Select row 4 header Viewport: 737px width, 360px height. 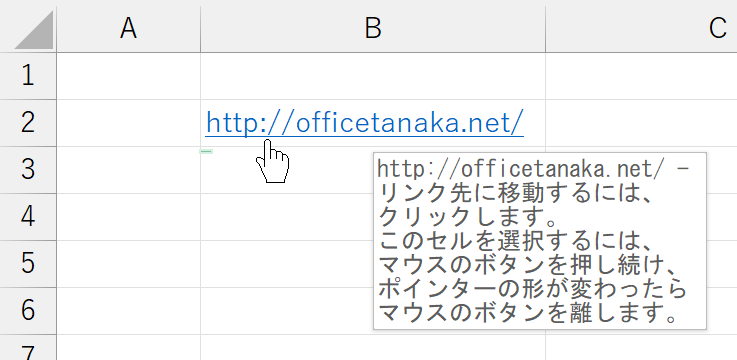(x=28, y=217)
